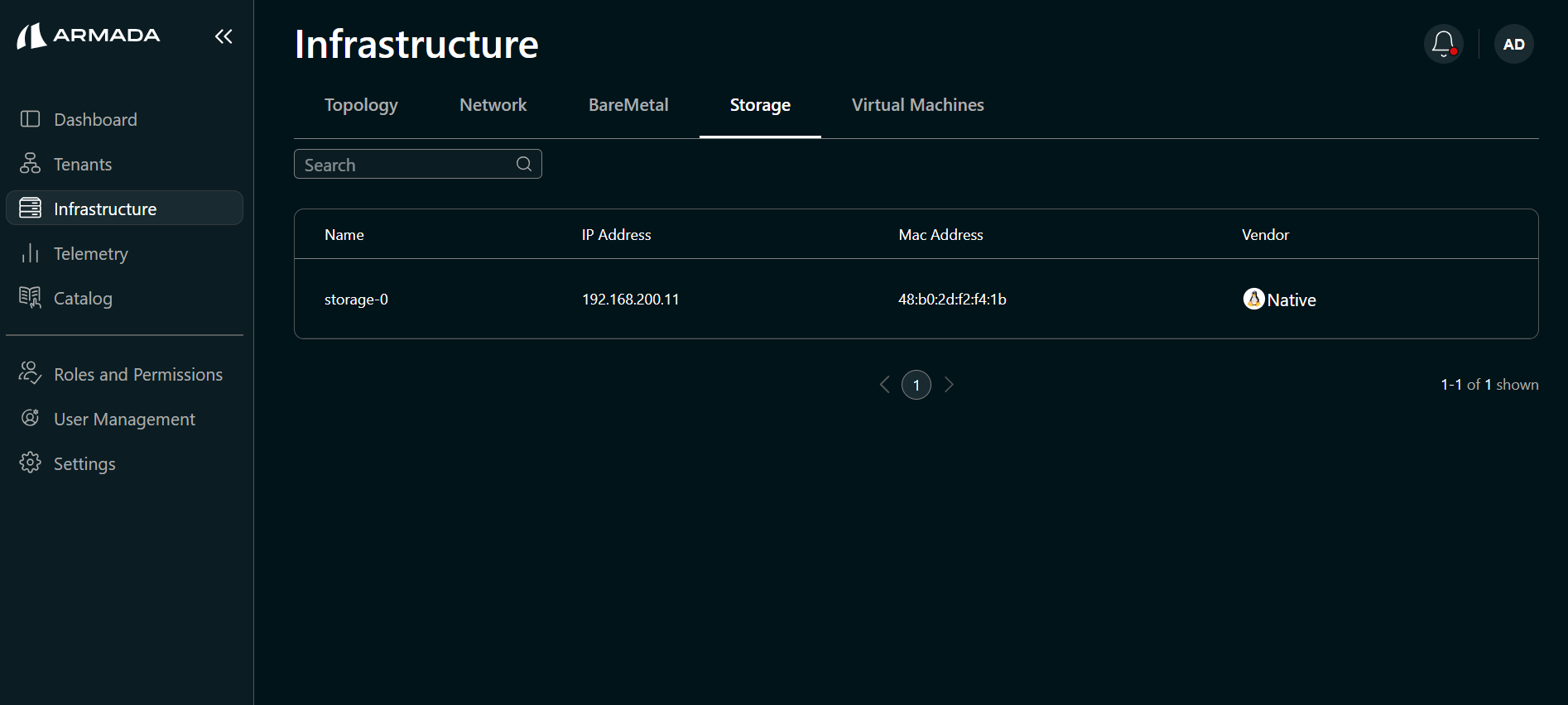
Task: Open User Management page
Action: (x=124, y=419)
